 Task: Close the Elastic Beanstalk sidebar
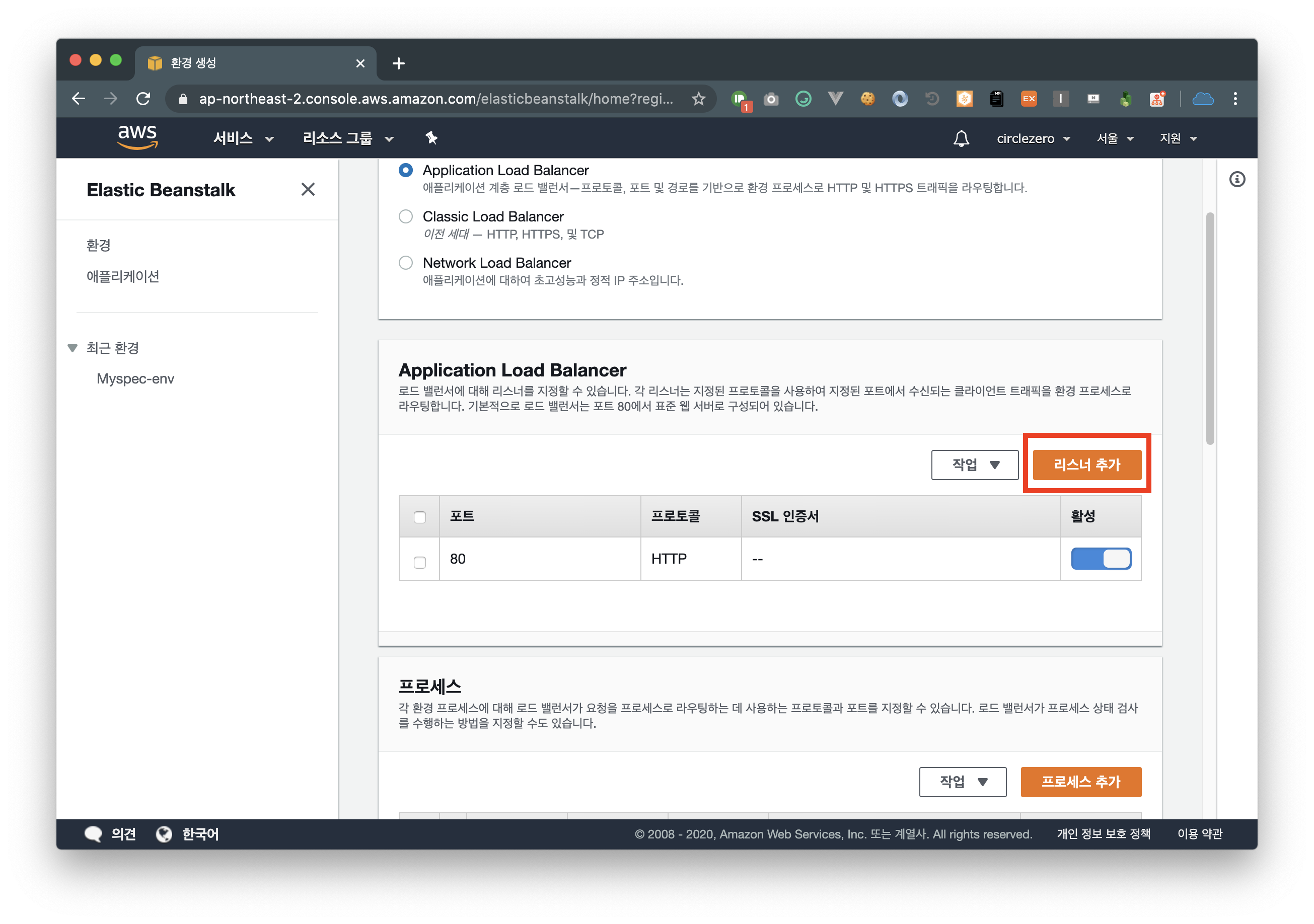pos(308,189)
